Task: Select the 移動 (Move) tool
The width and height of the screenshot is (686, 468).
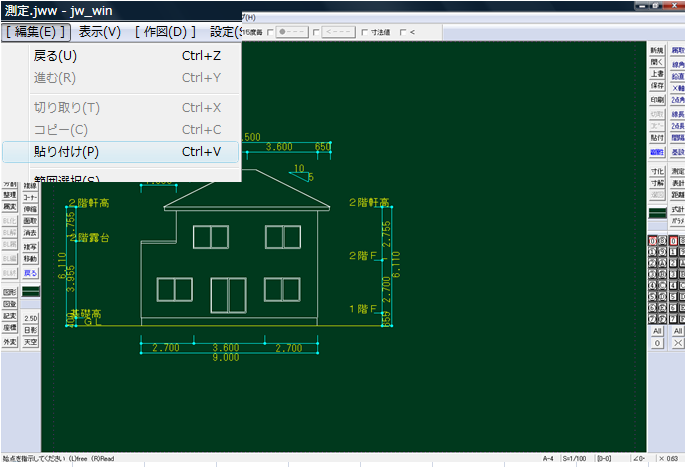Action: click(30, 258)
